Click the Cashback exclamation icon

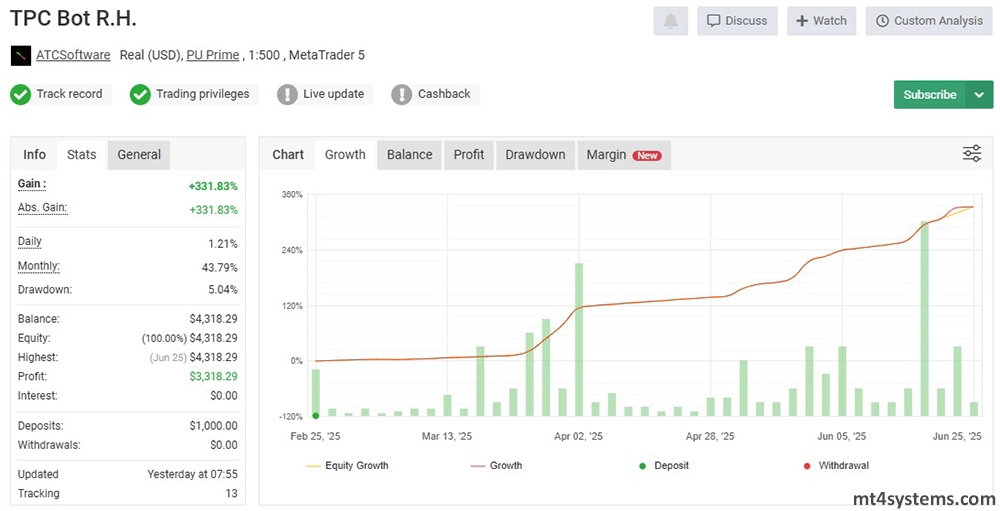point(402,94)
